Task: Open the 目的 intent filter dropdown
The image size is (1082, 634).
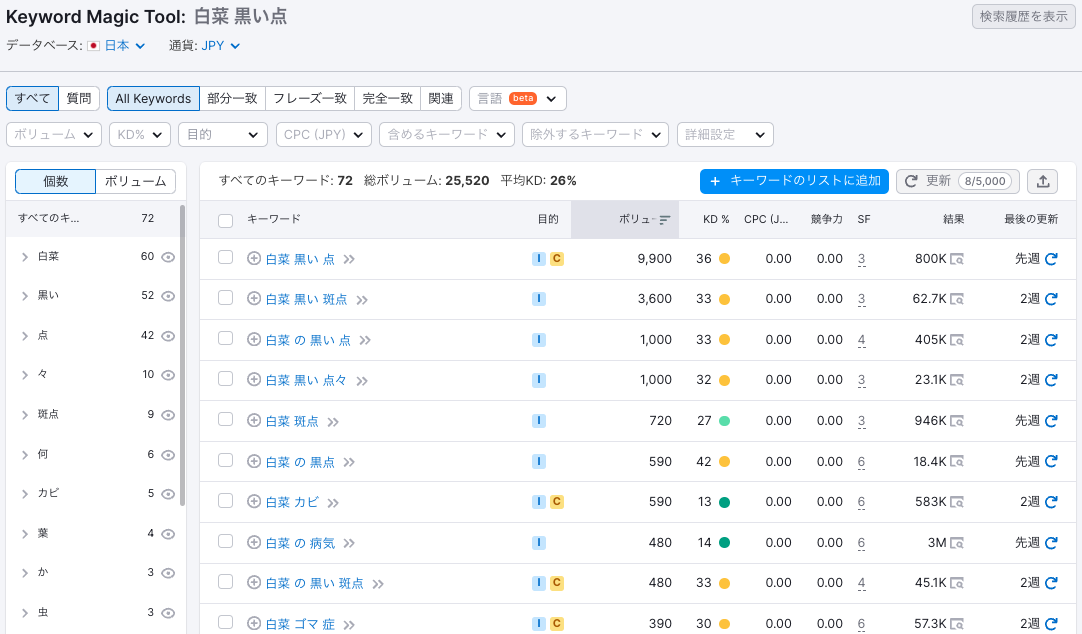Action: click(222, 135)
